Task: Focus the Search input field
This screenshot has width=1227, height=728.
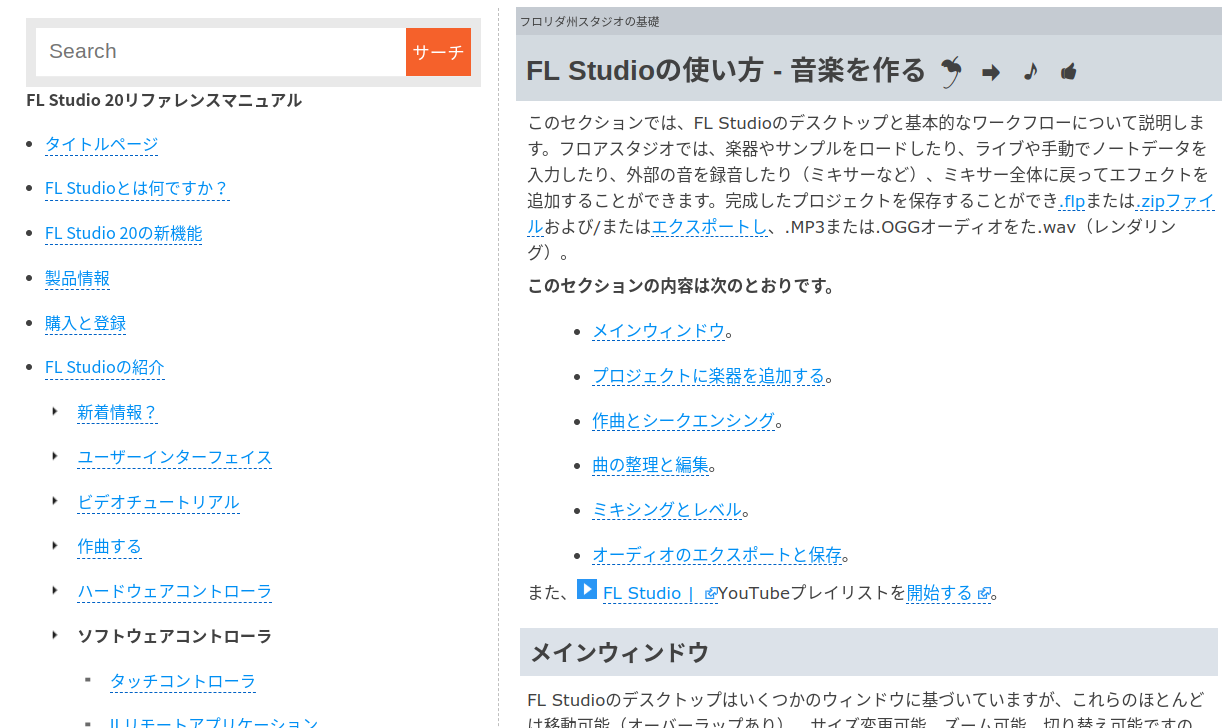Action: coord(221,52)
